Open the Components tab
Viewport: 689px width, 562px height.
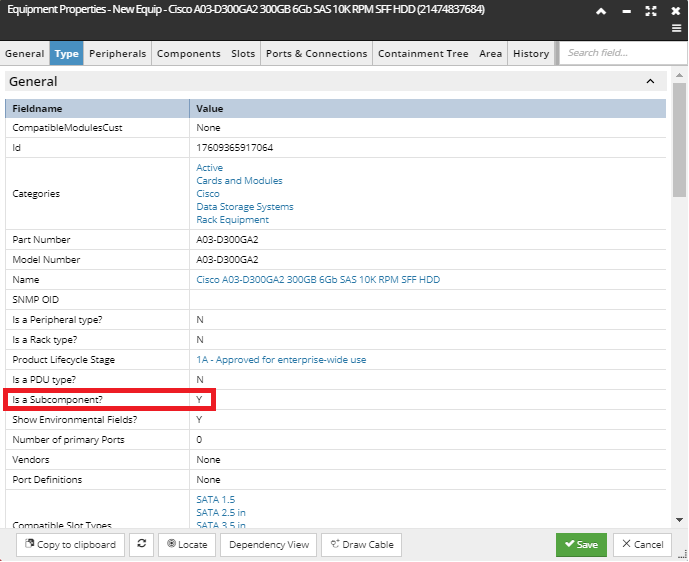[x=189, y=53]
